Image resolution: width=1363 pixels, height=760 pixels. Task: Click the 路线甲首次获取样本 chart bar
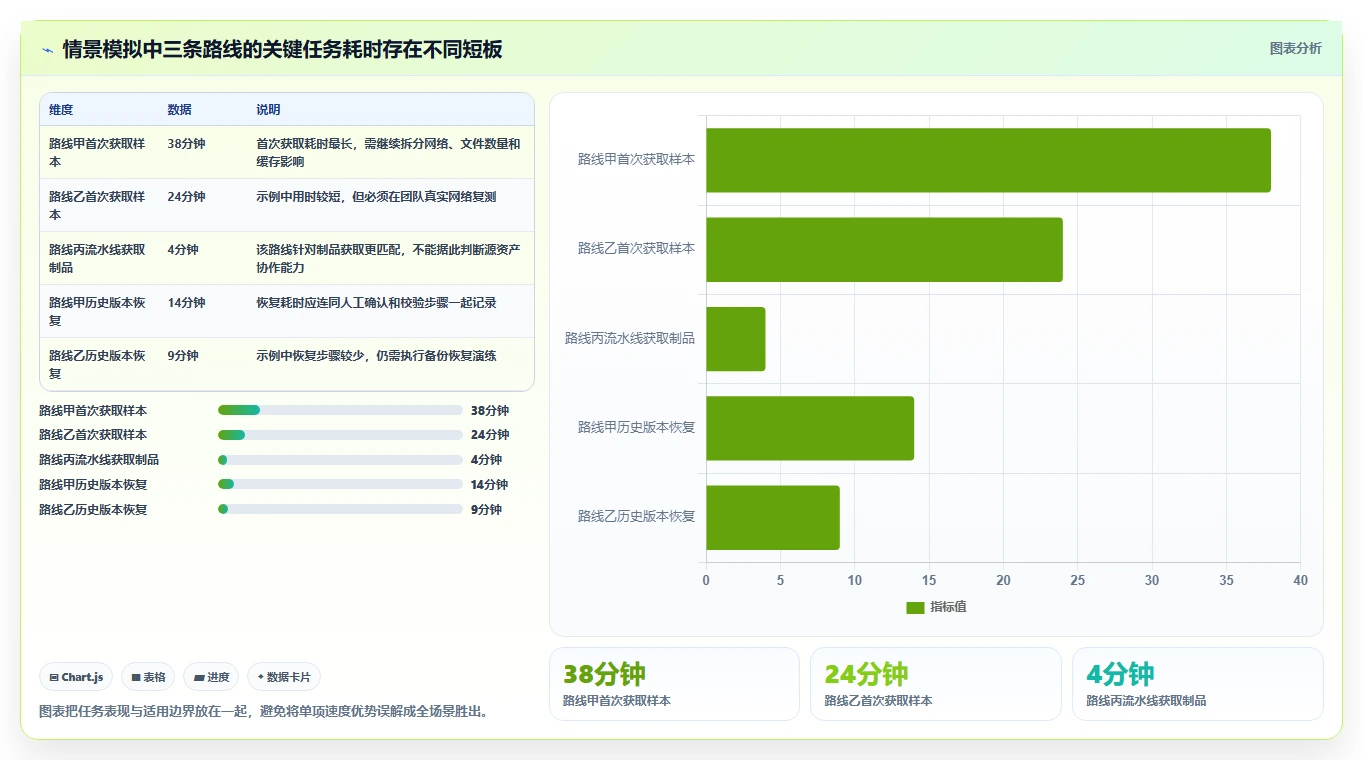coord(988,160)
